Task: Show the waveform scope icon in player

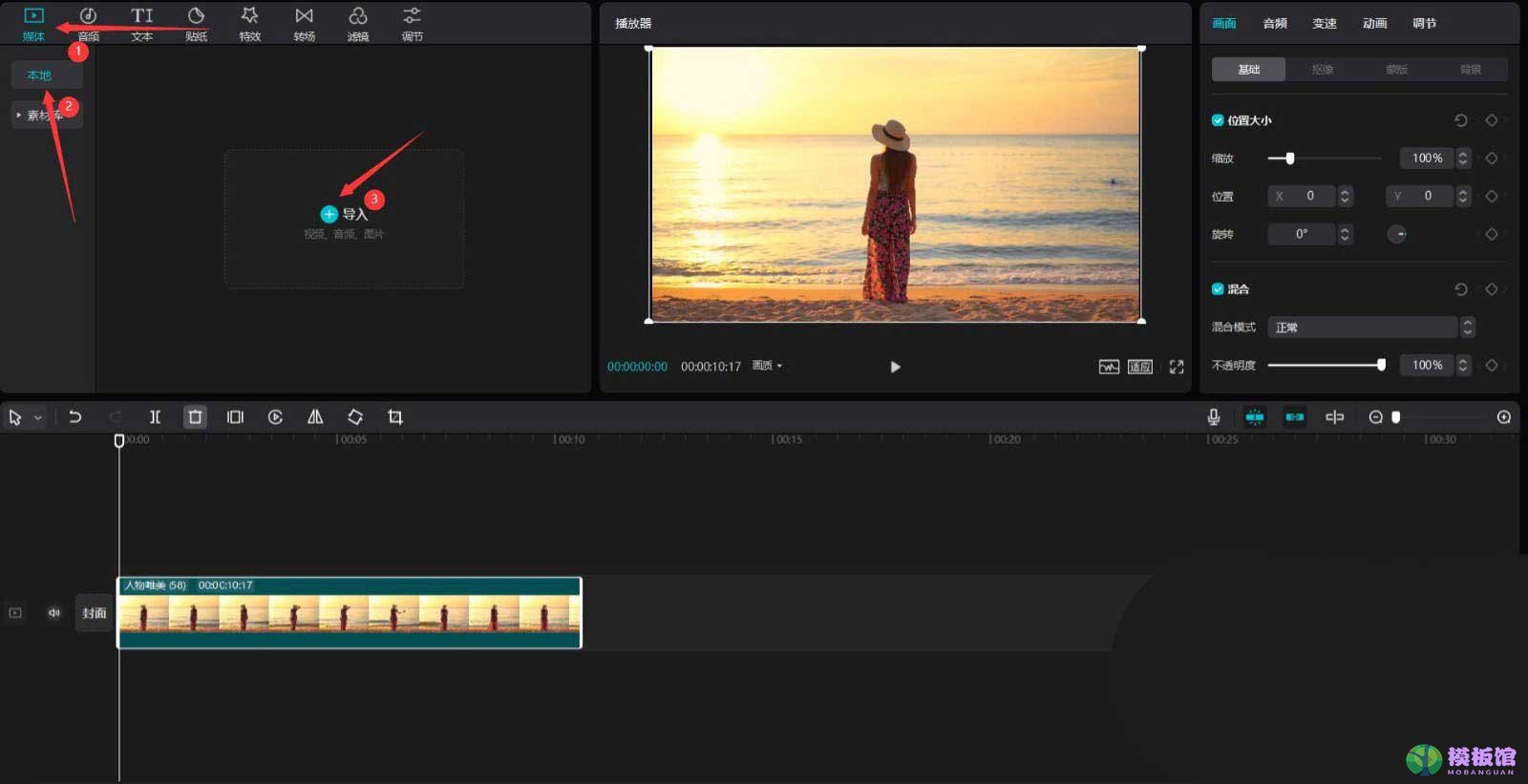Action: [x=1109, y=367]
